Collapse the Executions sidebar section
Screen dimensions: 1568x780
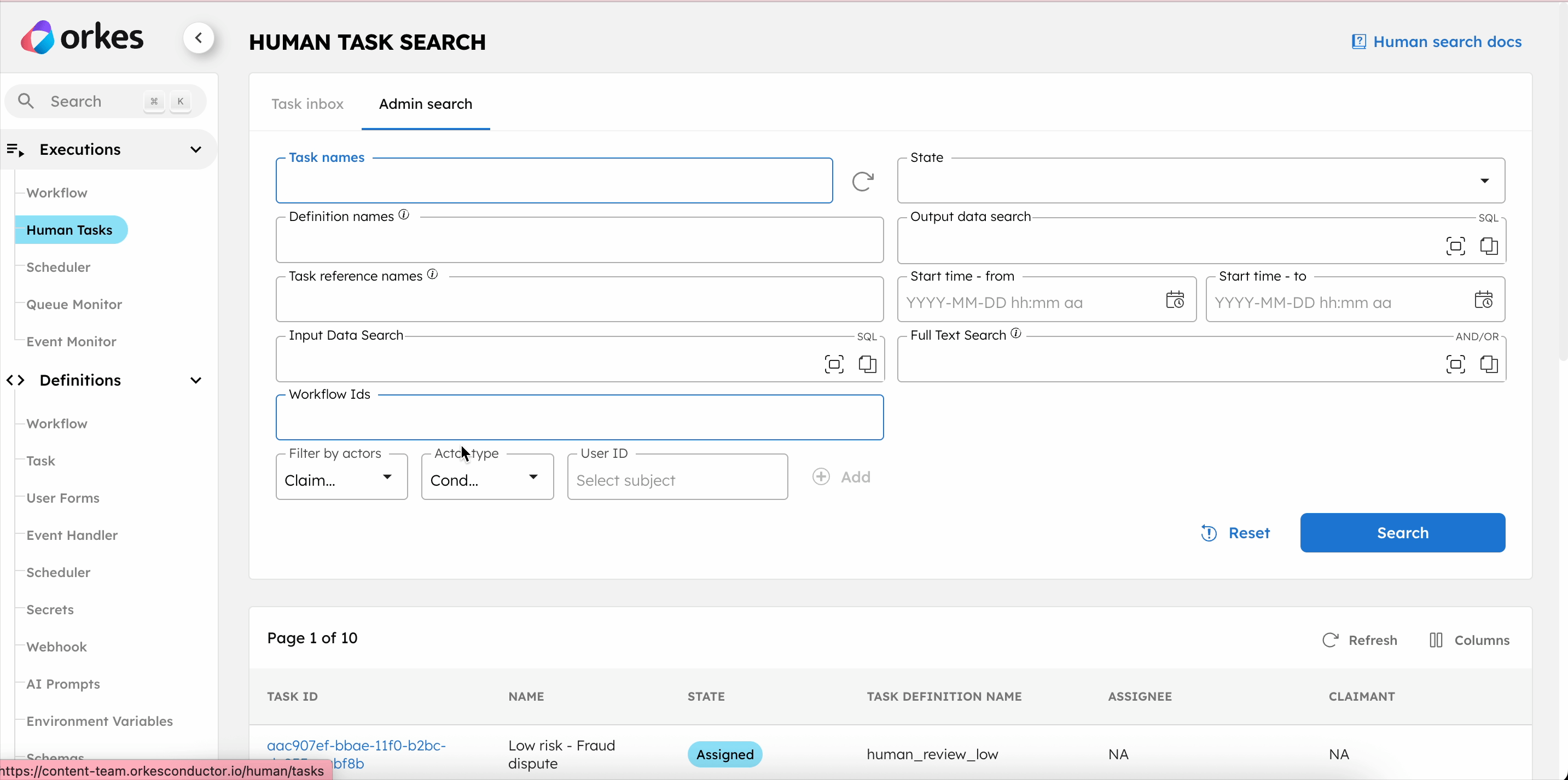tap(195, 150)
